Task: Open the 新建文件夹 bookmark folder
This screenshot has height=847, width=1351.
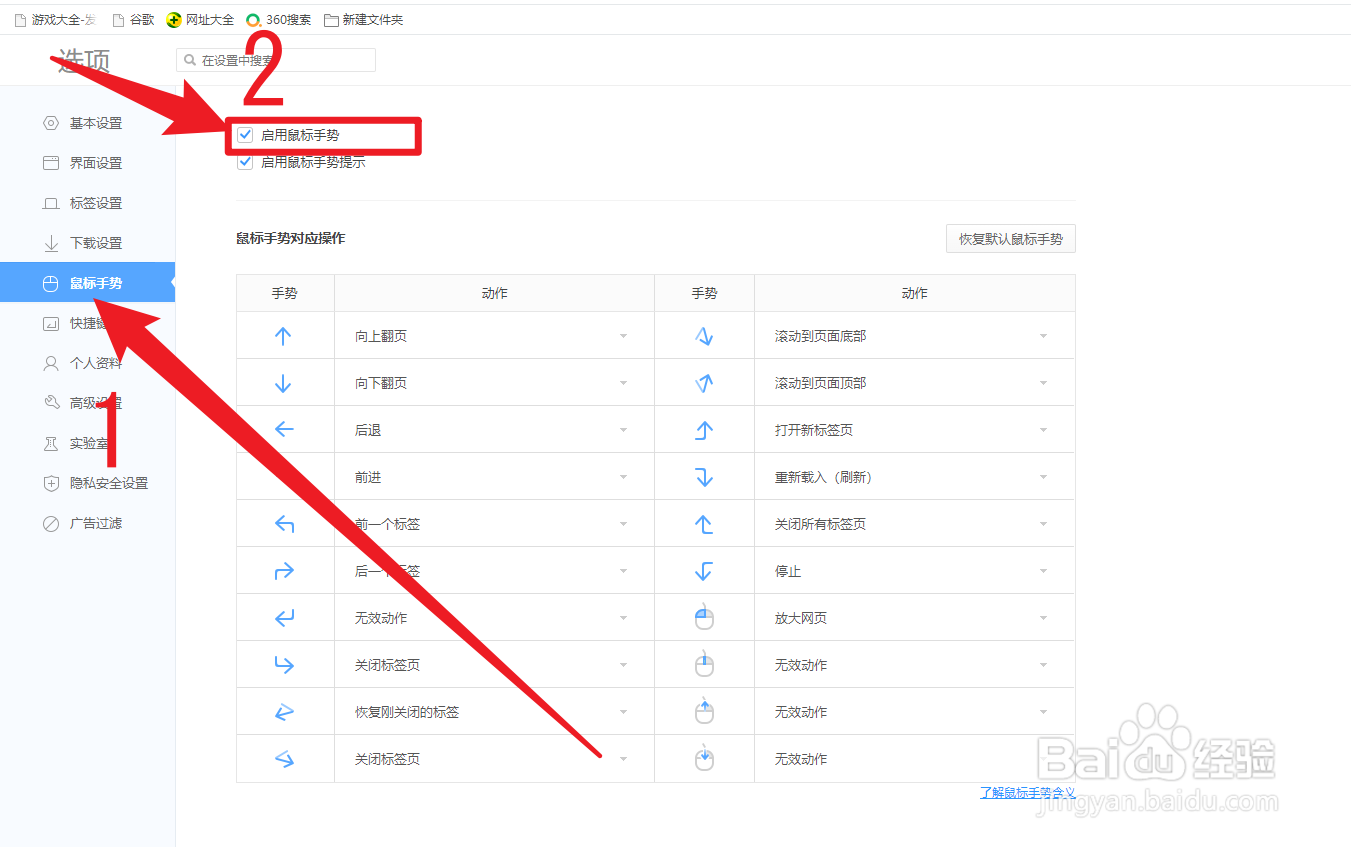Action: tap(364, 20)
